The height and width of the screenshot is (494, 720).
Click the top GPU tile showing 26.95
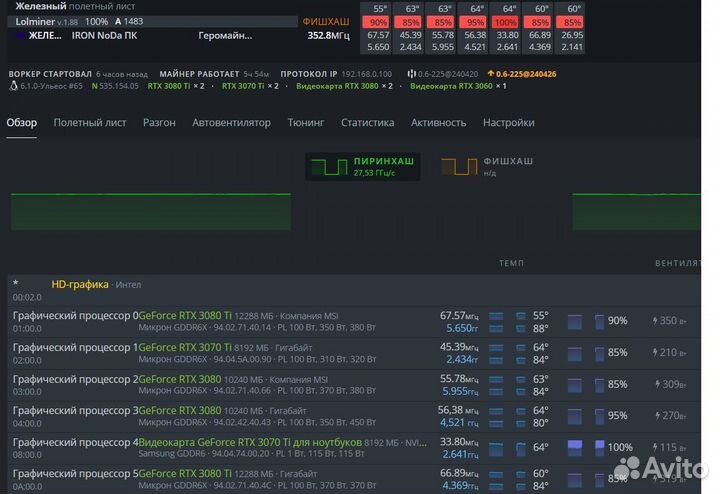(570, 28)
